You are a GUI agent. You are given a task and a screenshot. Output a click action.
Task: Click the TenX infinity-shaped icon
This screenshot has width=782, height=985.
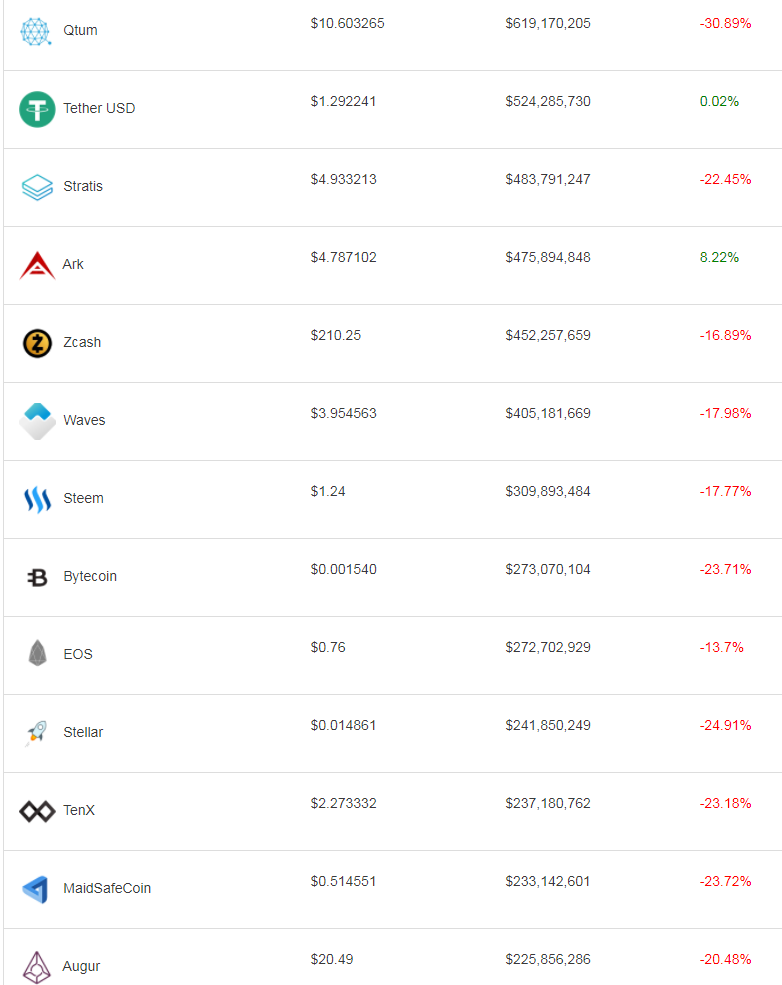[37, 811]
